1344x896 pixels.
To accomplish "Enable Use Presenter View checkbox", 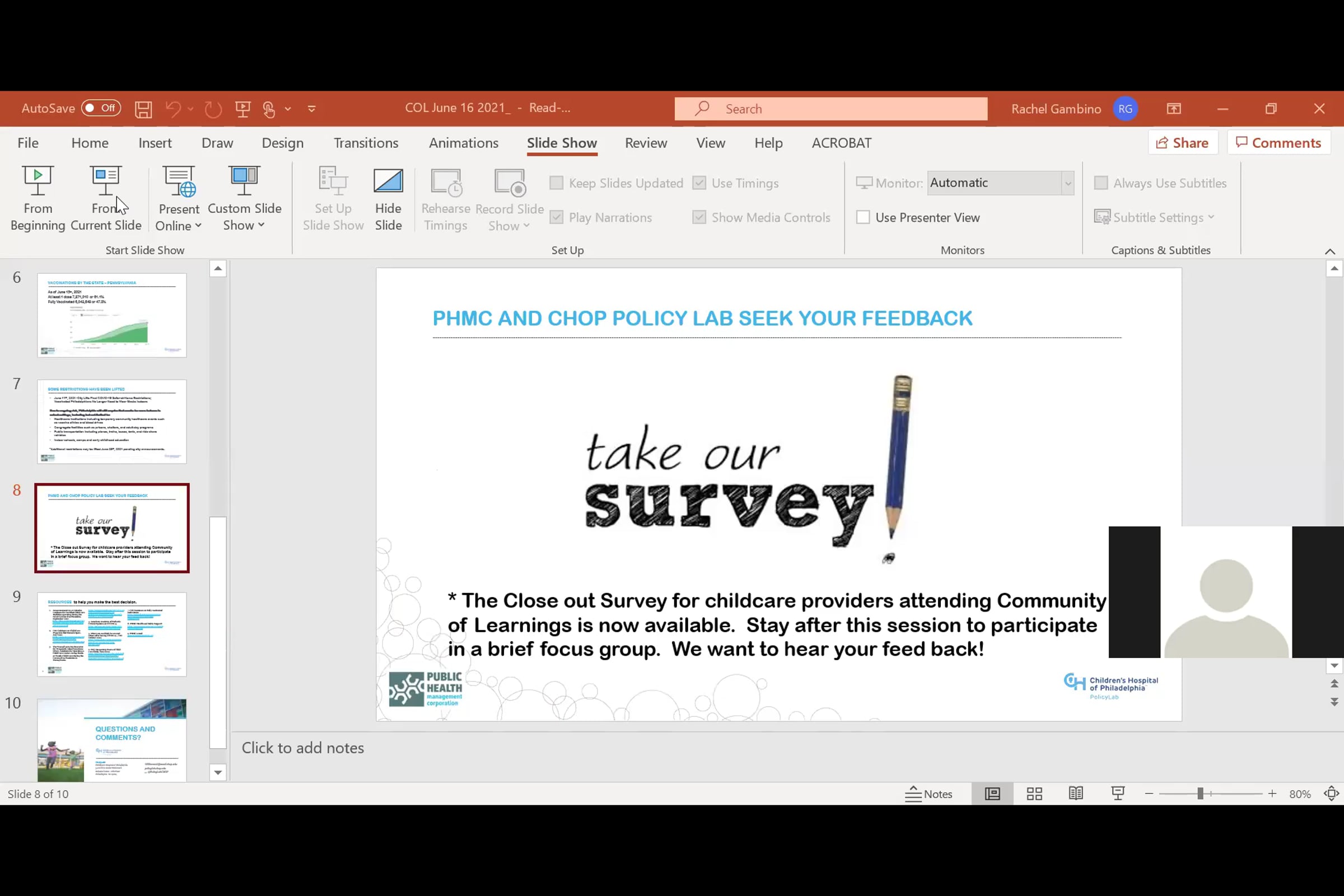I will coord(863,217).
